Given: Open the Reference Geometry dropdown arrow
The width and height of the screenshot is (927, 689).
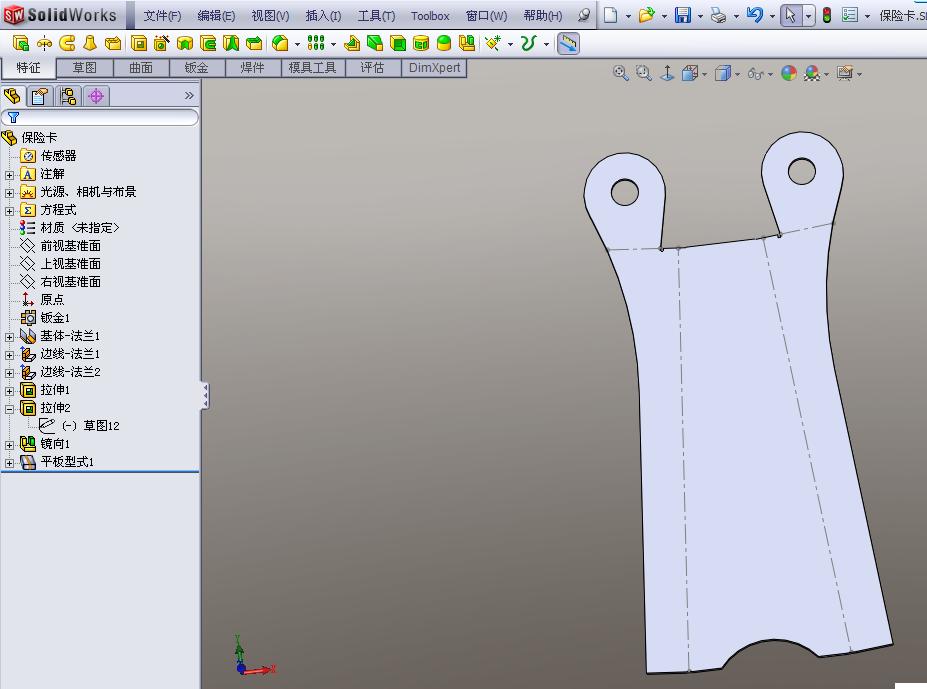Looking at the screenshot, I should [x=510, y=44].
